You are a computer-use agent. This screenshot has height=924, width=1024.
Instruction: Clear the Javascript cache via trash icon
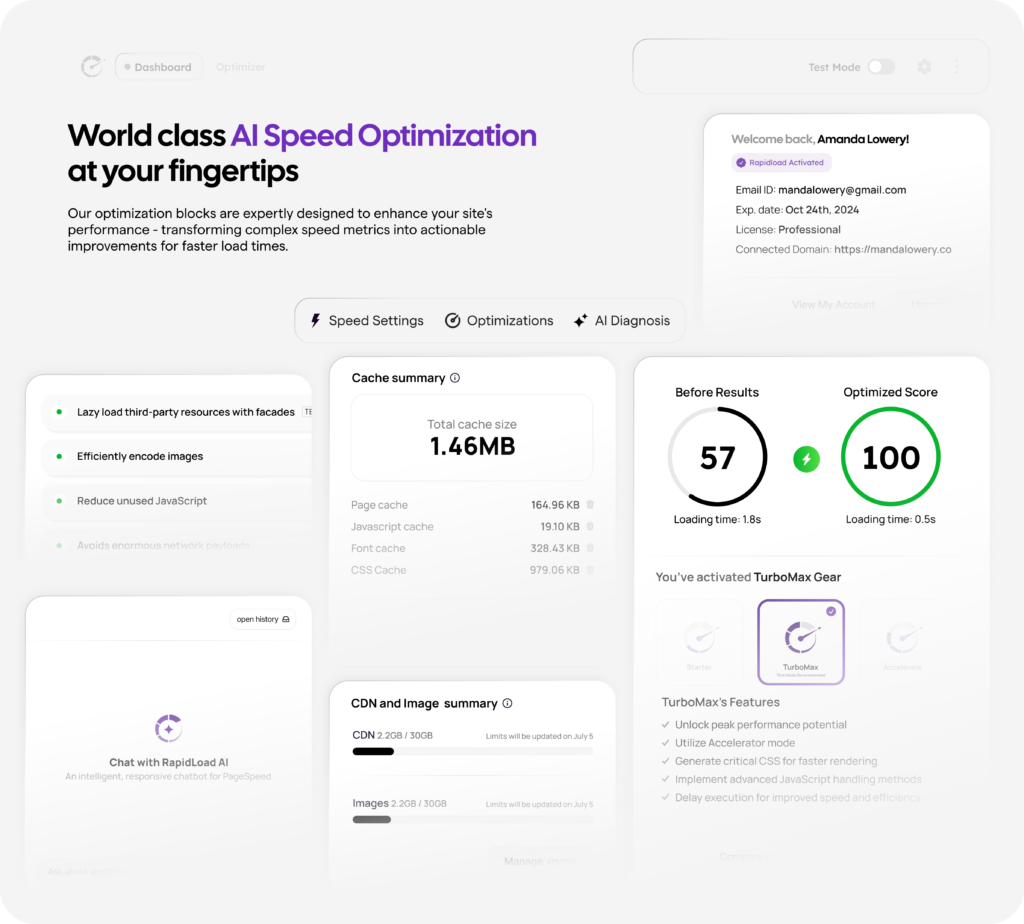(590, 527)
